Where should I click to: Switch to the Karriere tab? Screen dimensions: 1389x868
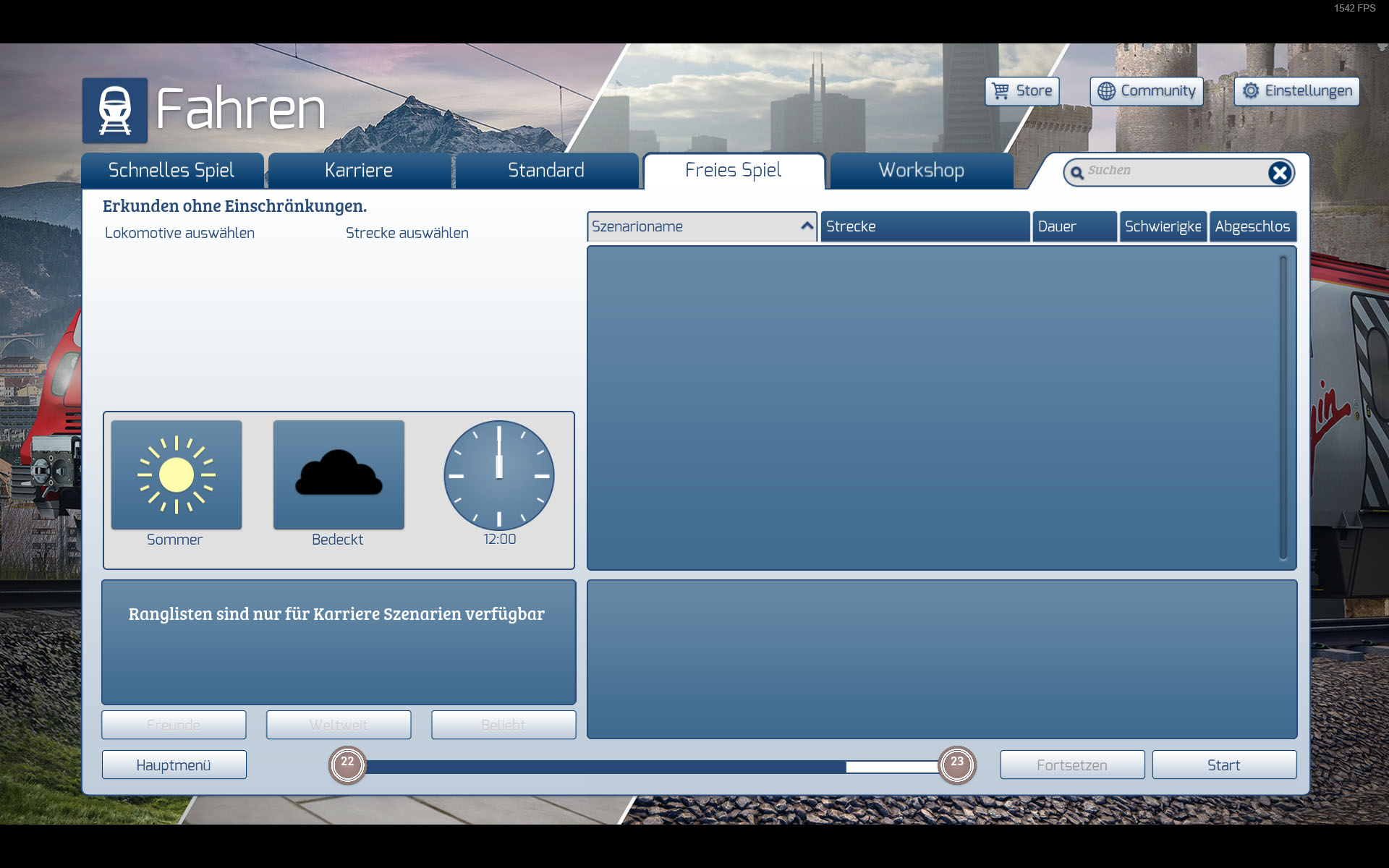point(359,171)
